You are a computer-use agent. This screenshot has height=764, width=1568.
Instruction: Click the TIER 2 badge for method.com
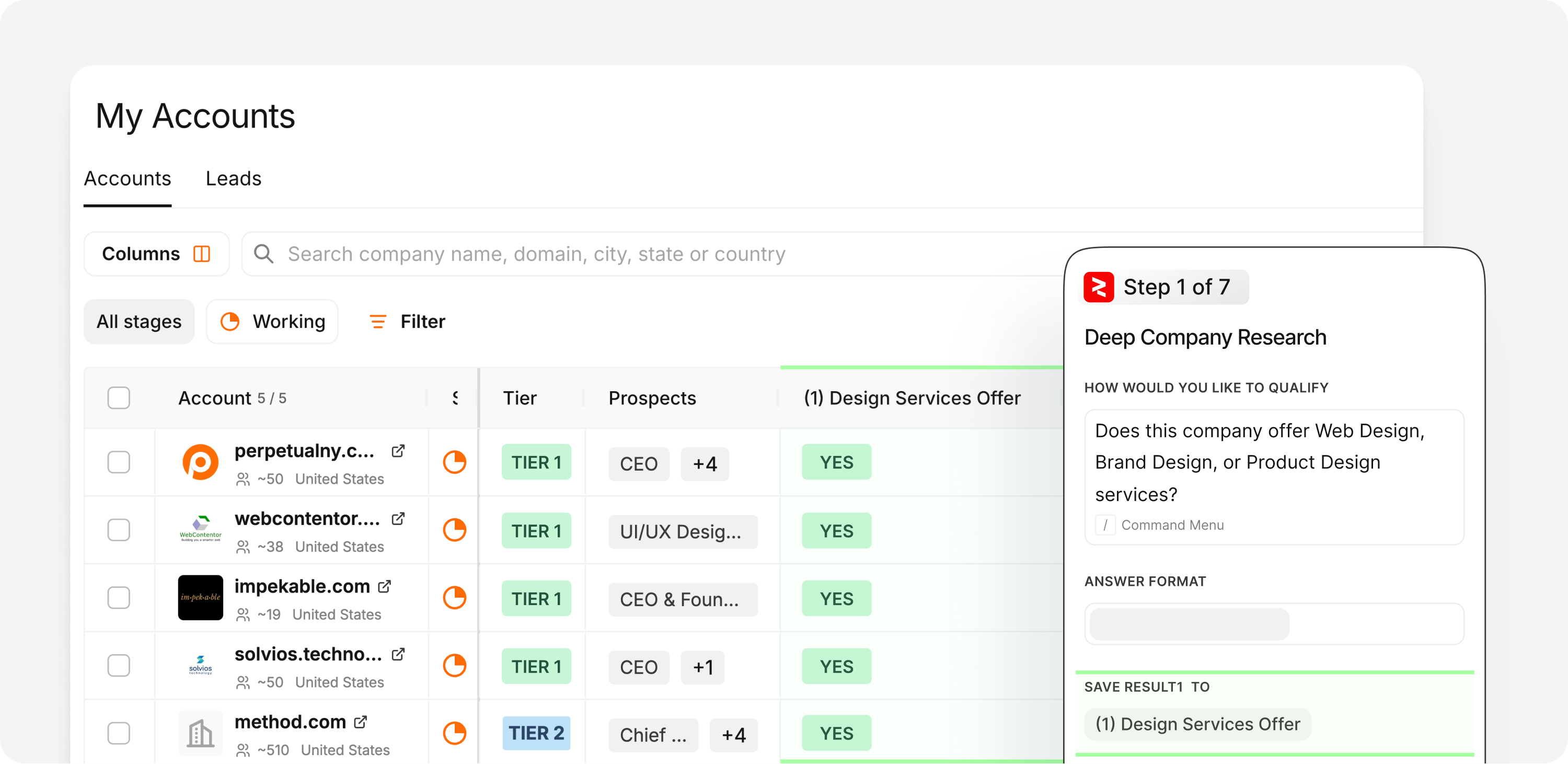(536, 734)
